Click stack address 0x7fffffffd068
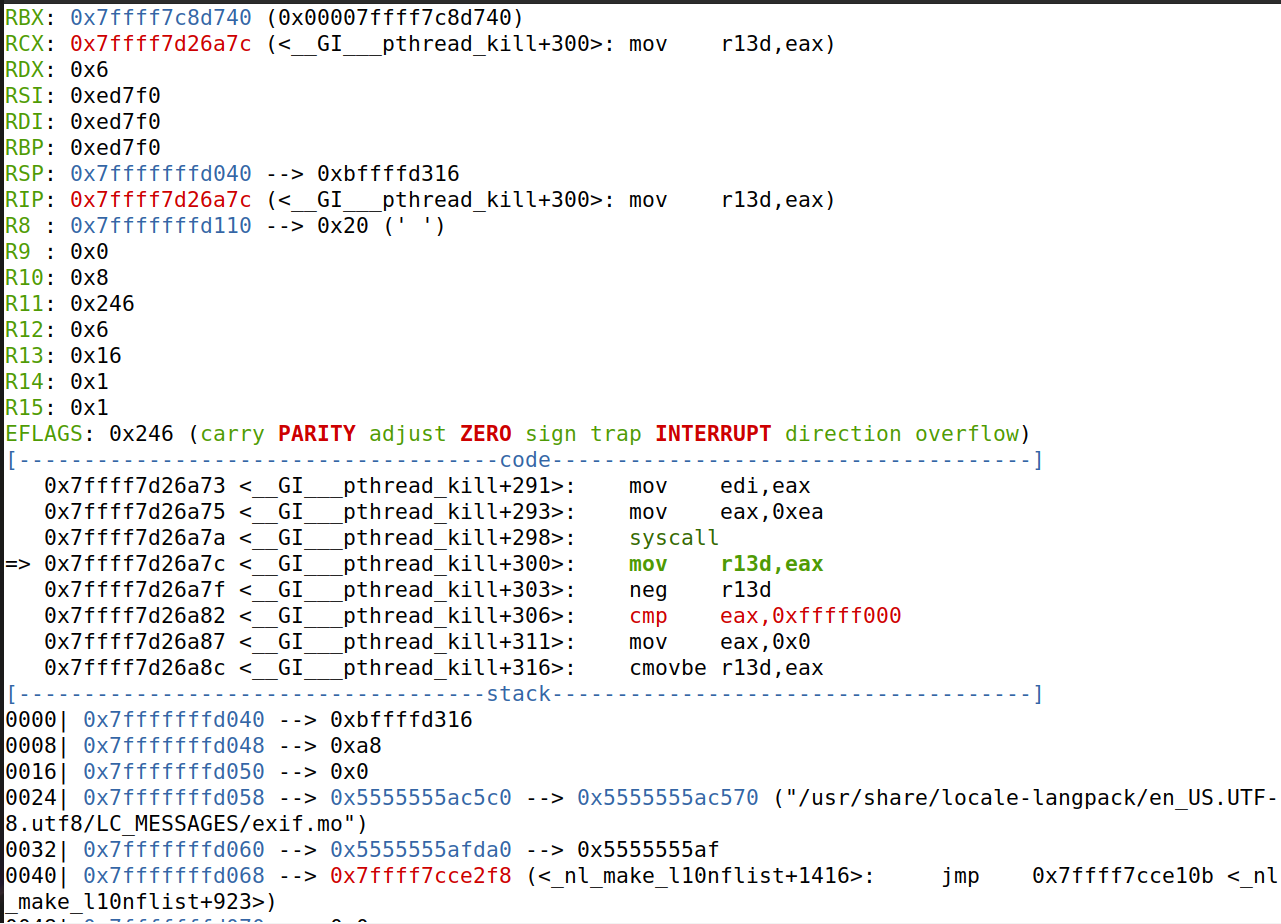This screenshot has height=924, width=1281. point(174,876)
